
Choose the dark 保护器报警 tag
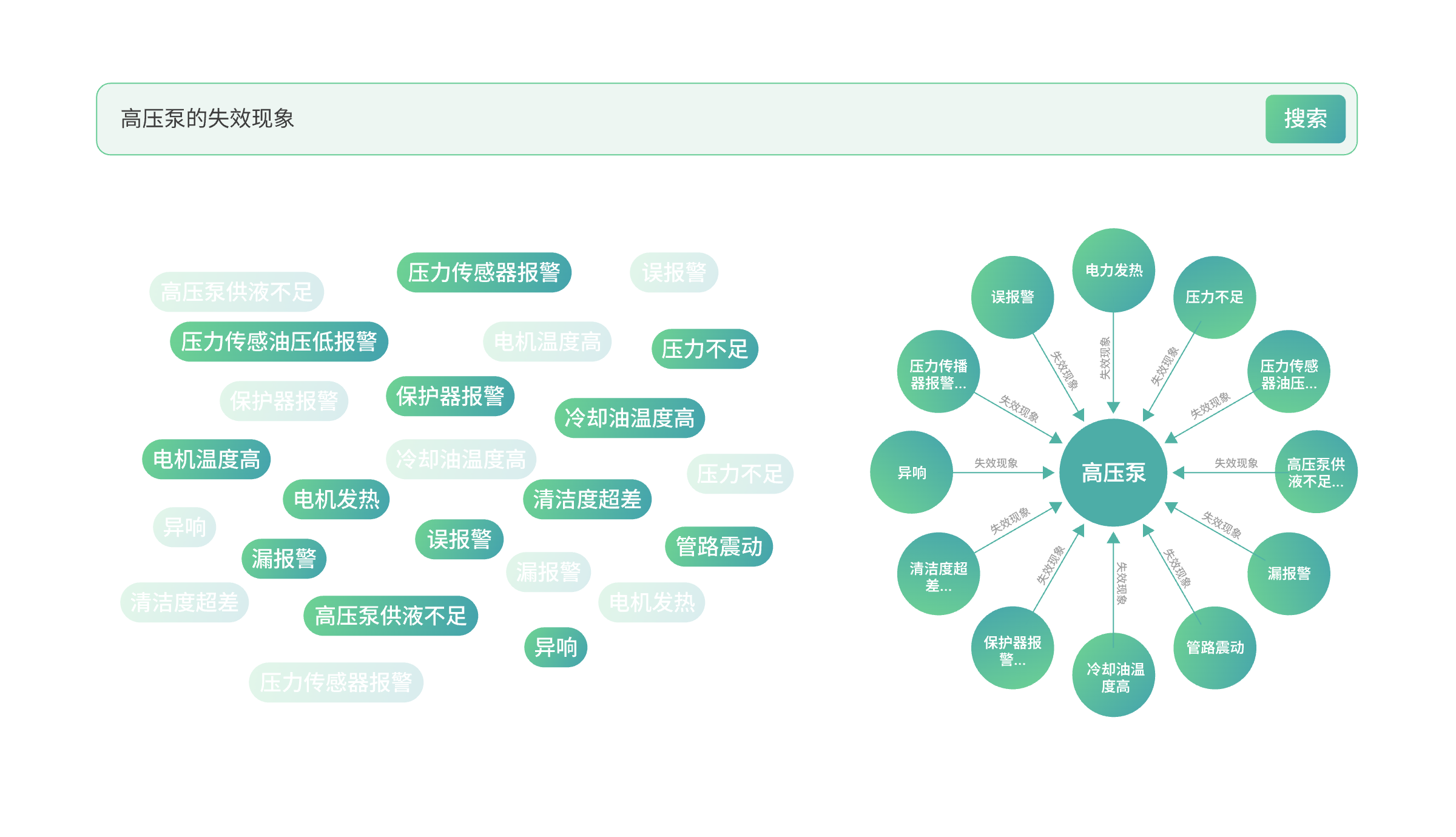pos(450,396)
